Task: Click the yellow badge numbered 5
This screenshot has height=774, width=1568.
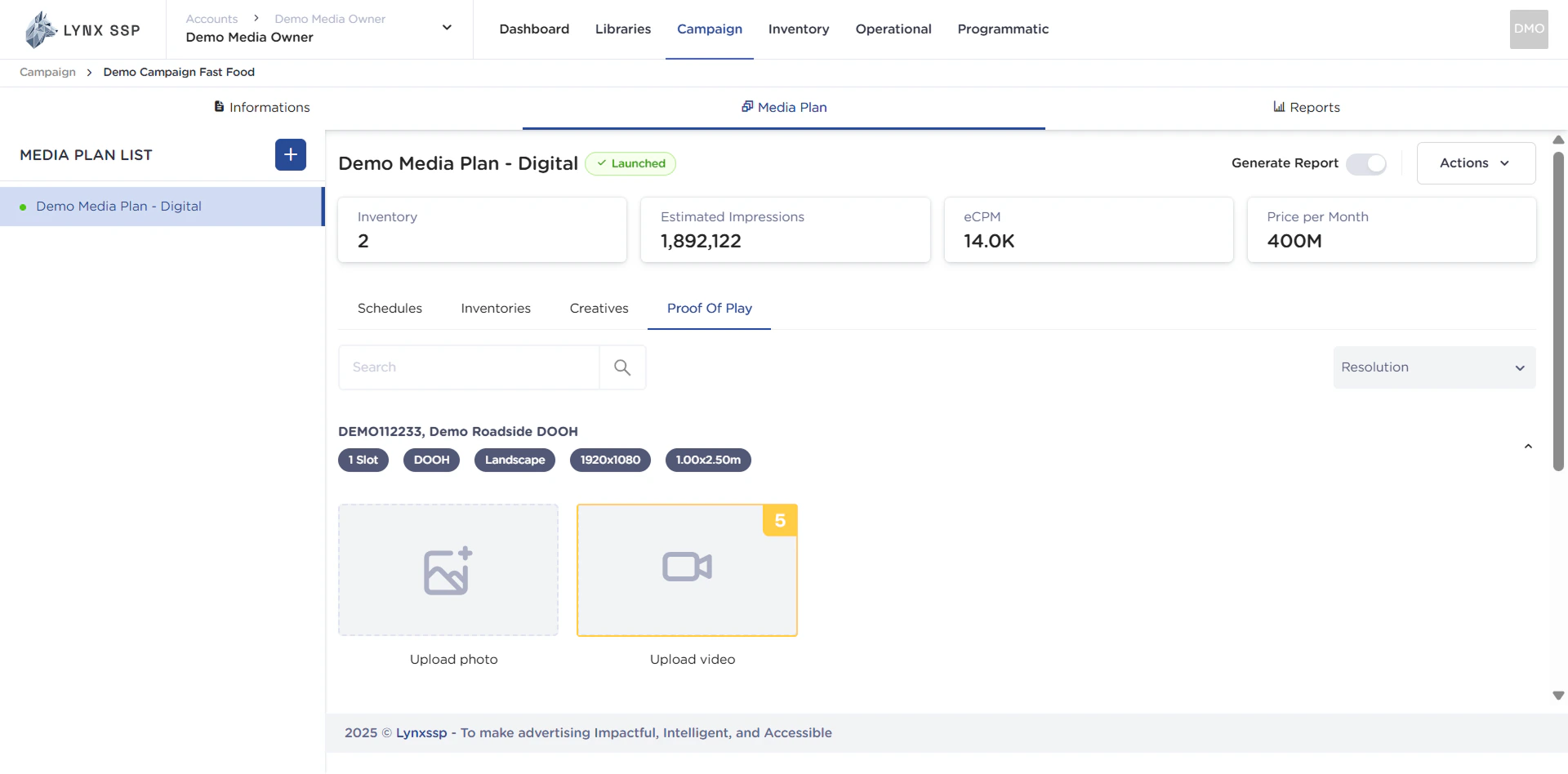Action: [780, 521]
